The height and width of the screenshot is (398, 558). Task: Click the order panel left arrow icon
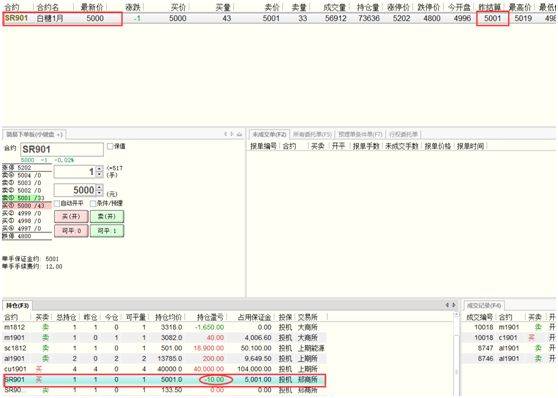(226, 134)
